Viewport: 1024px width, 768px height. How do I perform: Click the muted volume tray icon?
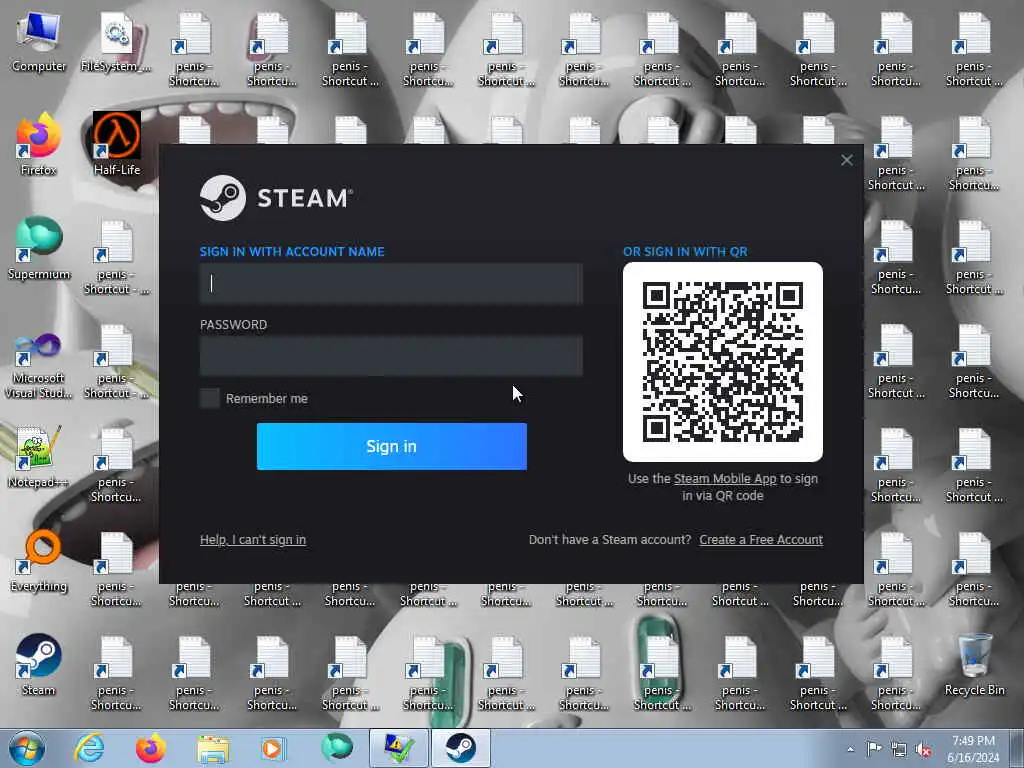click(923, 750)
